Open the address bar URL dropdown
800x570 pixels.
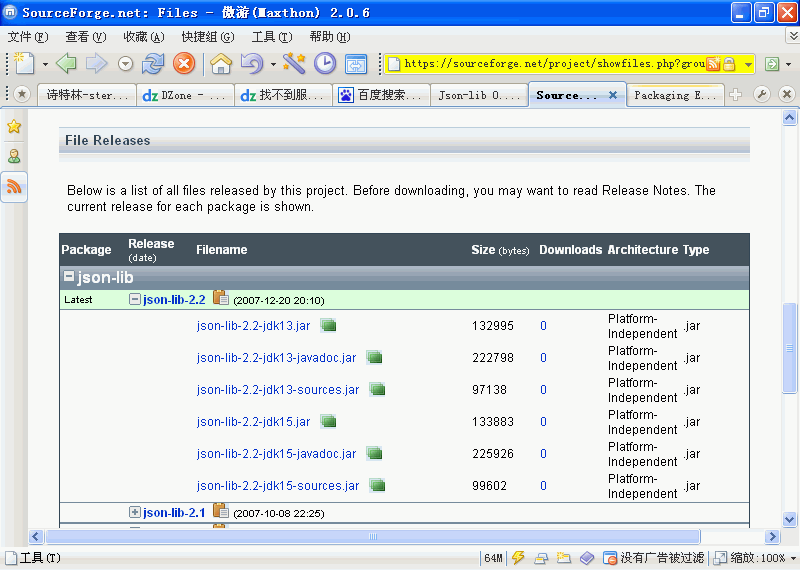[748, 64]
